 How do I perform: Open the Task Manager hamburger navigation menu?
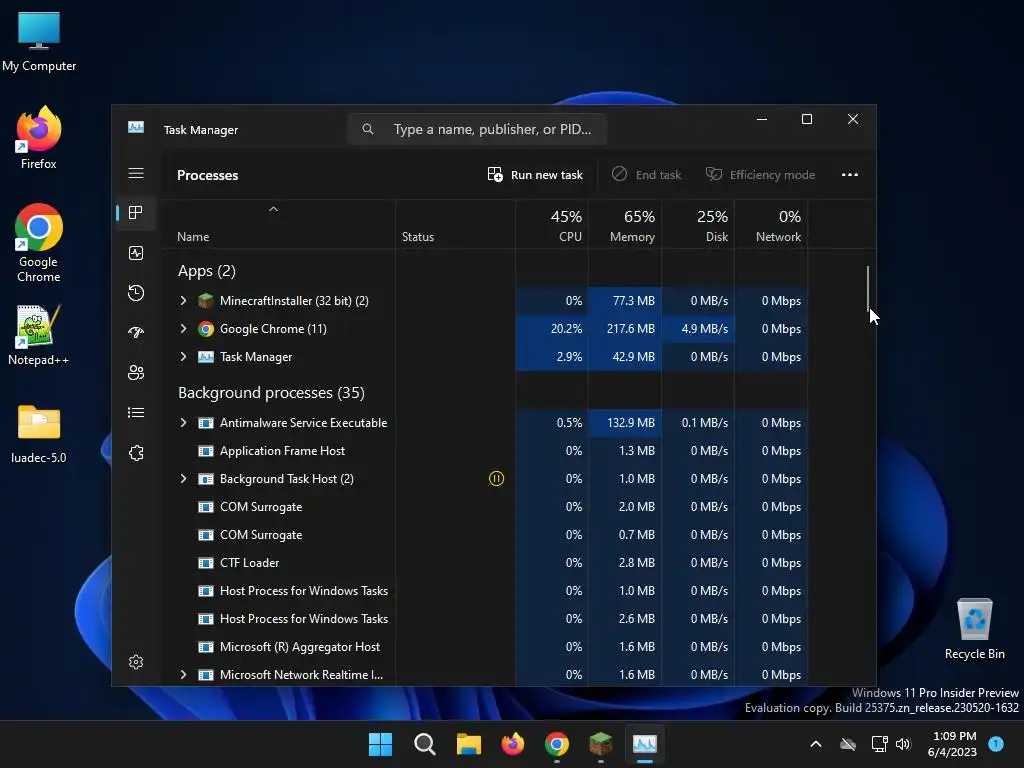136,173
